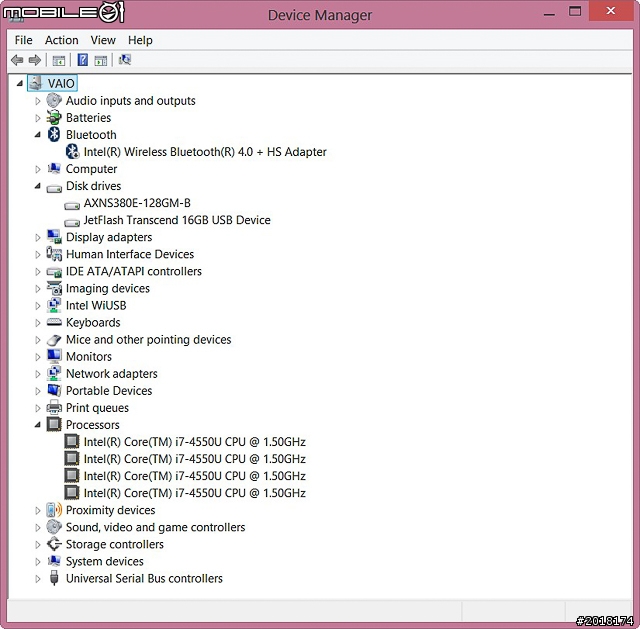Click the Proximity devices icon
This screenshot has width=640, height=629.
54,510
